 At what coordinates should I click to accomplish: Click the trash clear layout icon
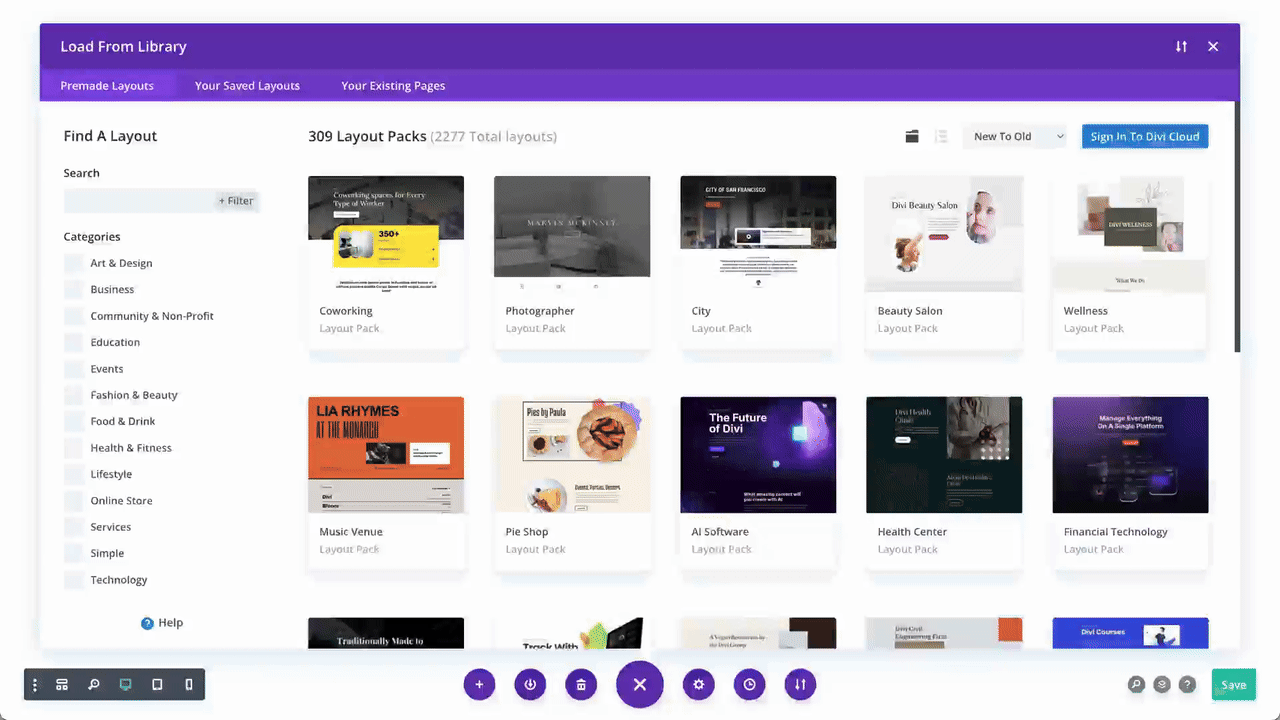pyautogui.click(x=580, y=685)
